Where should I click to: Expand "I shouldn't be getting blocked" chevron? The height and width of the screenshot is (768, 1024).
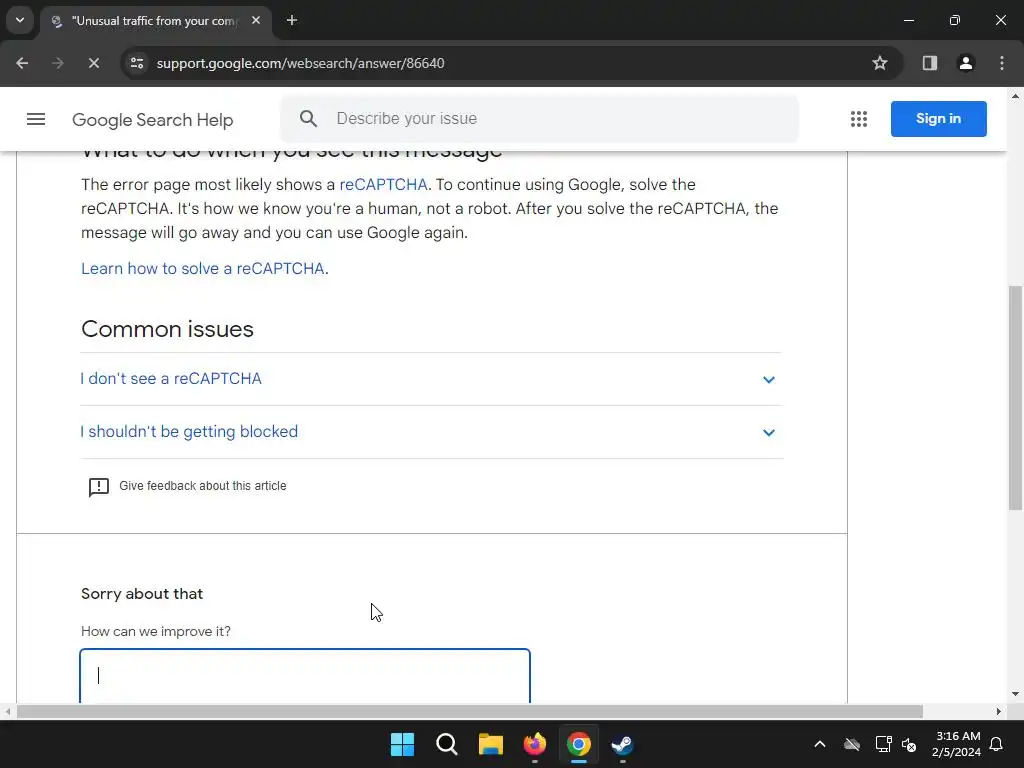(x=769, y=432)
